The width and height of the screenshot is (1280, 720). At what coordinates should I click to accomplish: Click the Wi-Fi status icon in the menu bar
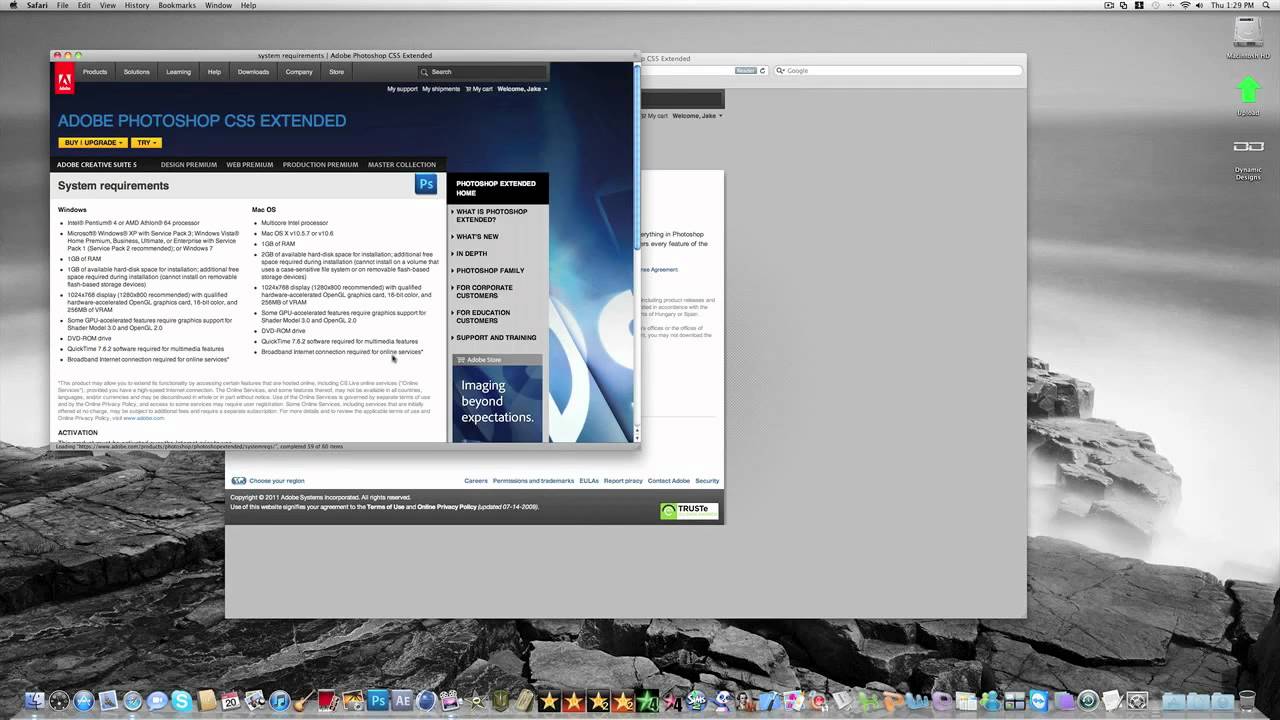(x=1186, y=6)
